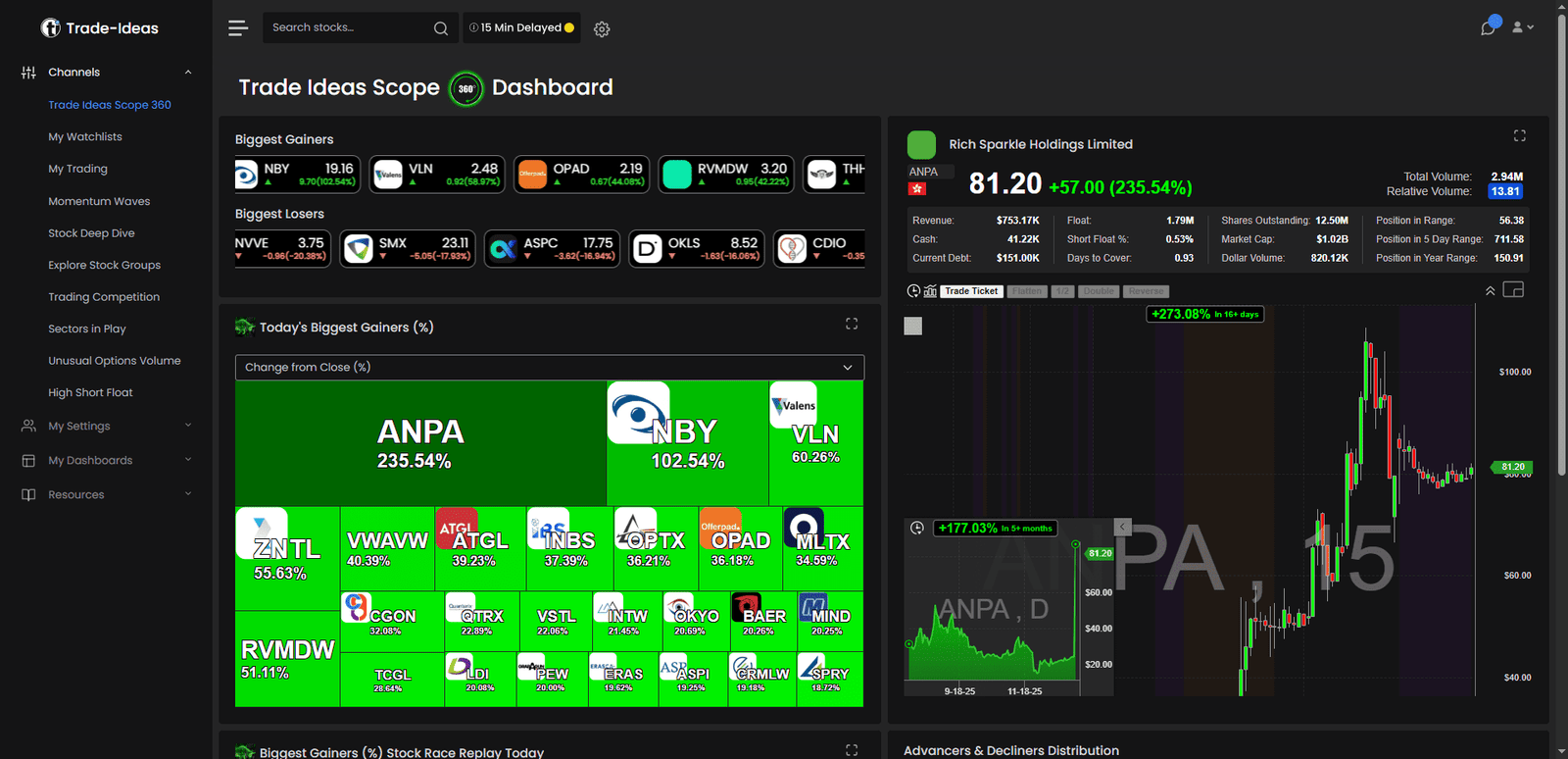Collapse the Channels section
This screenshot has width=1568, height=759.
point(188,73)
